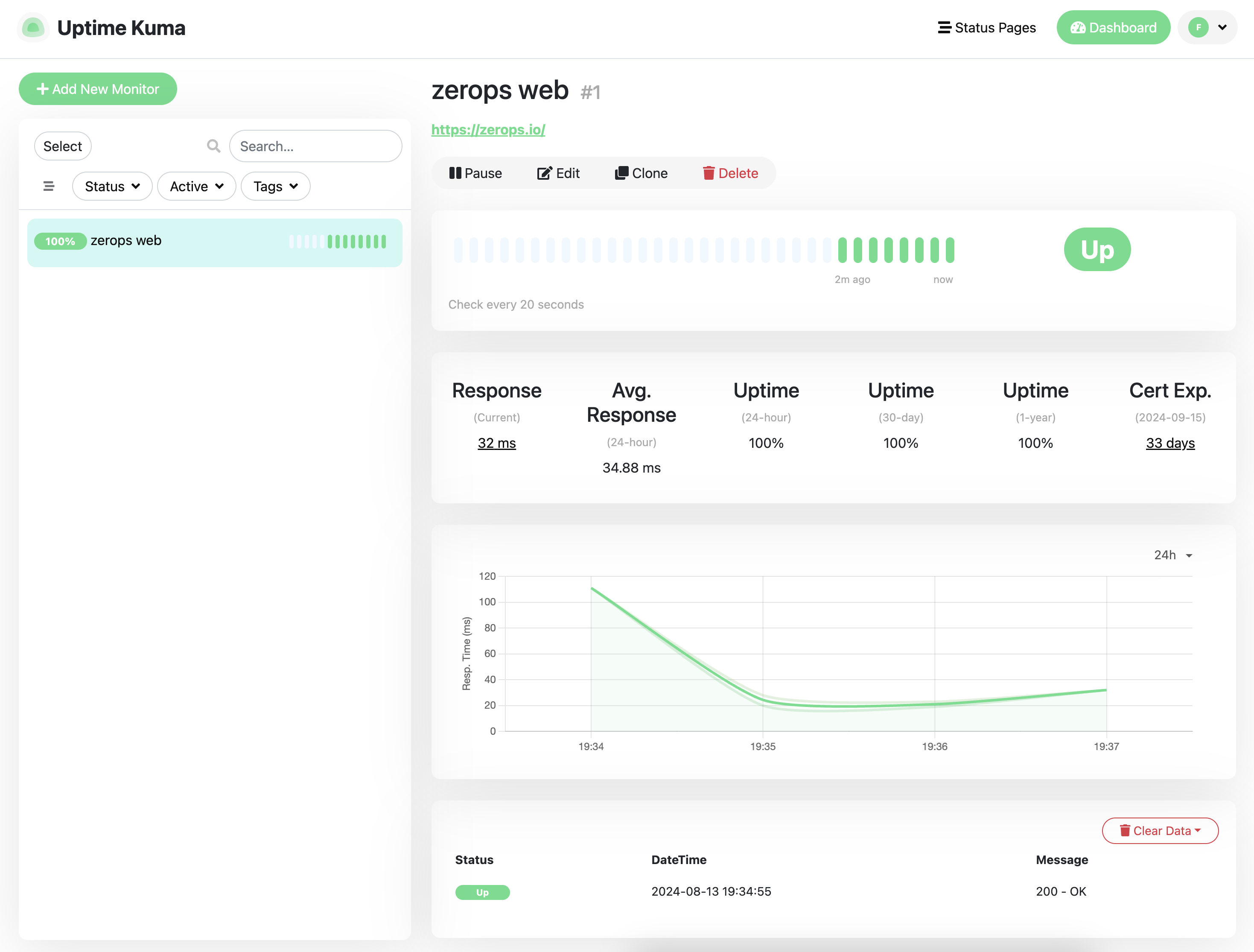Open the https://zerops.io/ link
The height and width of the screenshot is (952, 1254).
click(x=487, y=130)
